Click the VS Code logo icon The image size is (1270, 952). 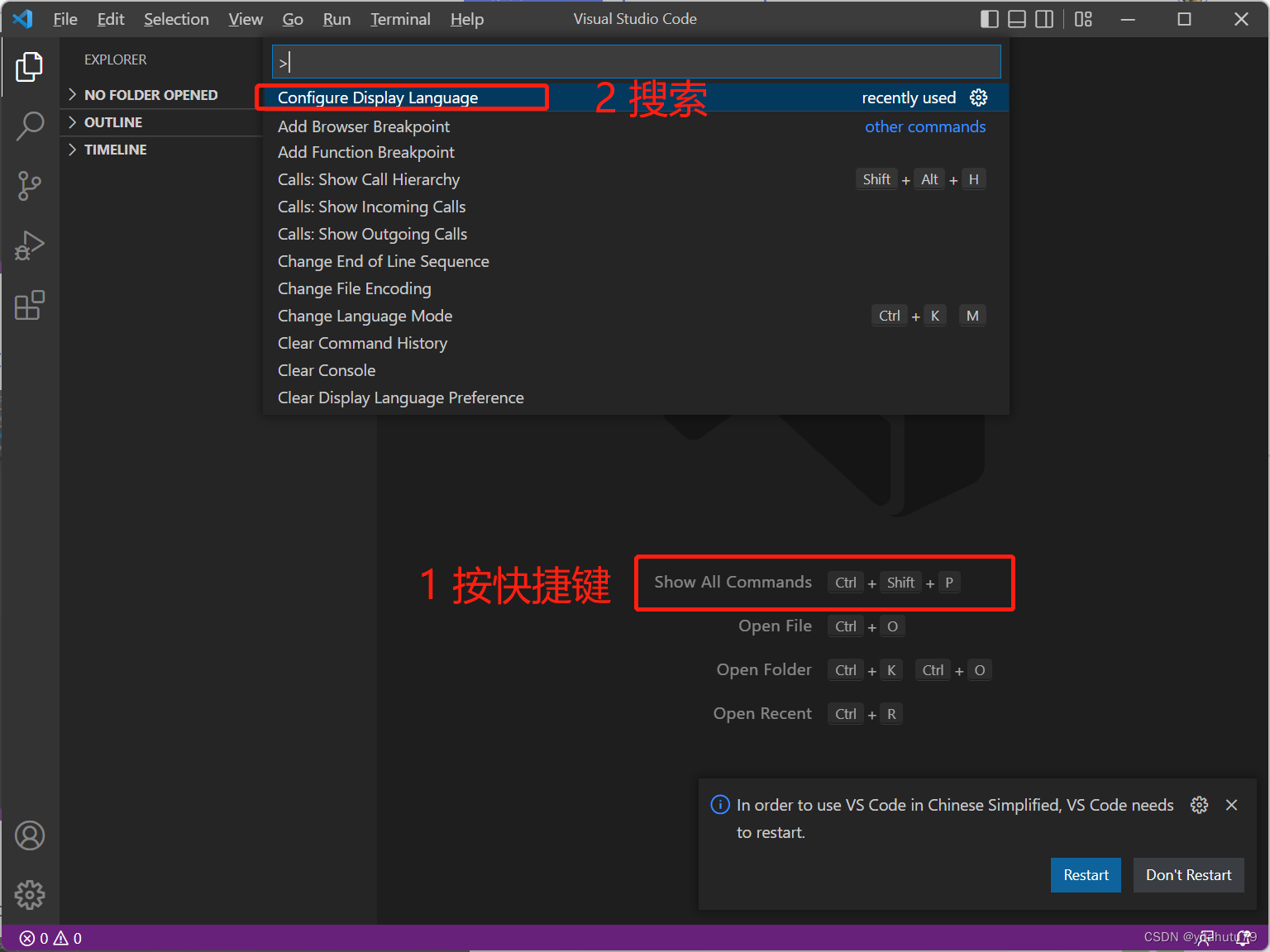pyautogui.click(x=23, y=19)
